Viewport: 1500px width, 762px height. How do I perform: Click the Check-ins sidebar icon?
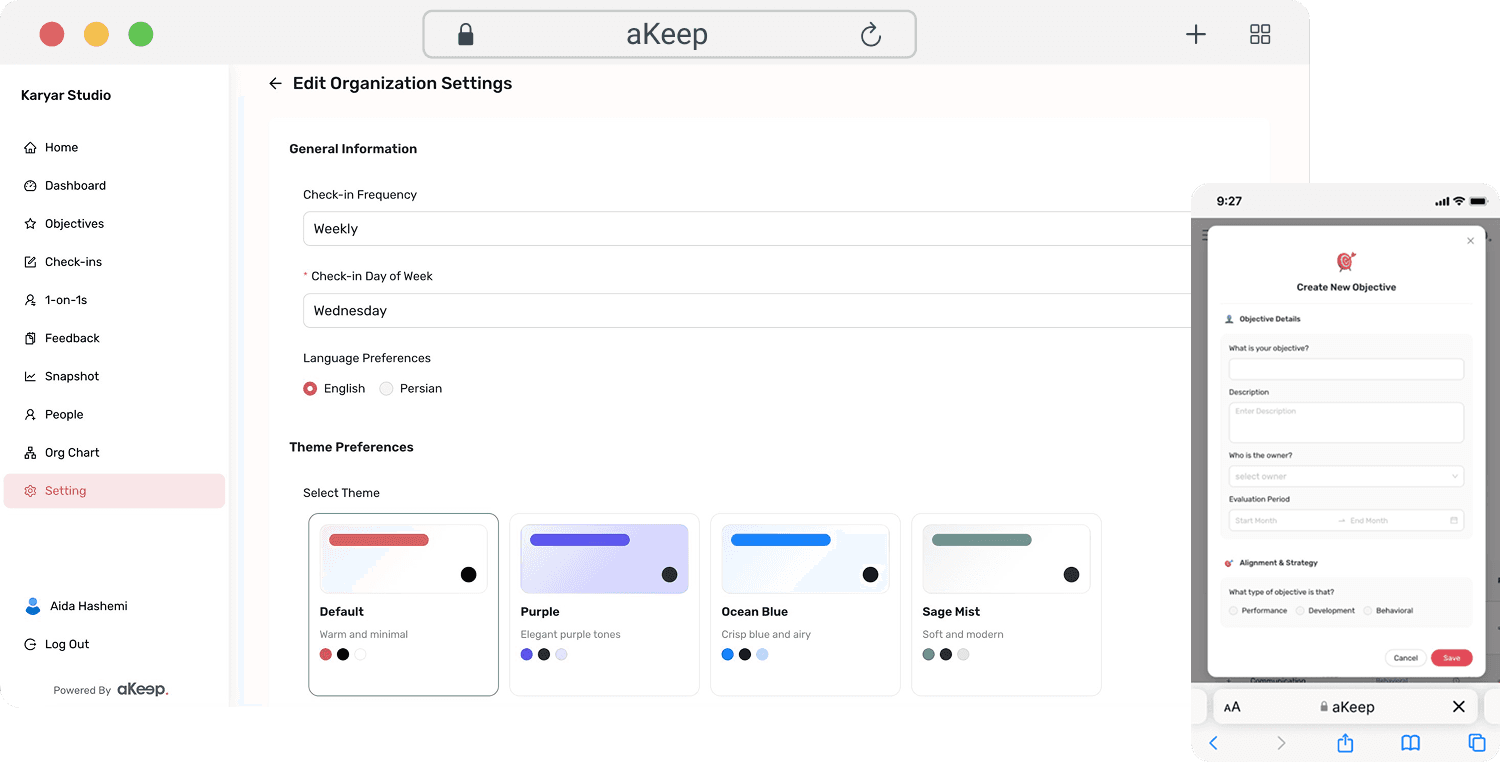tap(30, 262)
